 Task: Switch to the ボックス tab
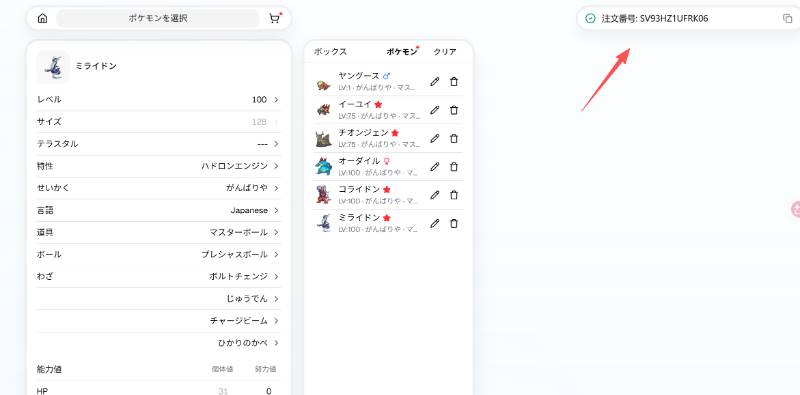tap(330, 52)
